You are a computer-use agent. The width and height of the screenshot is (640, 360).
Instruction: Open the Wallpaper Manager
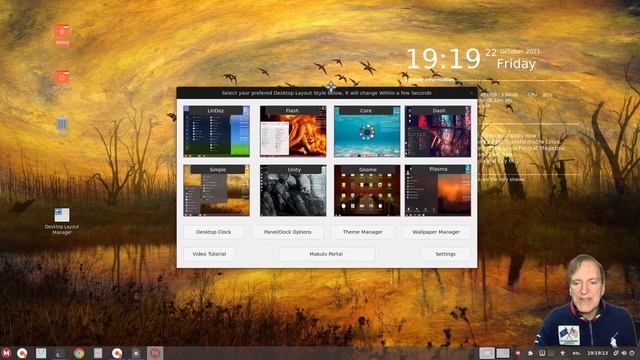(436, 232)
